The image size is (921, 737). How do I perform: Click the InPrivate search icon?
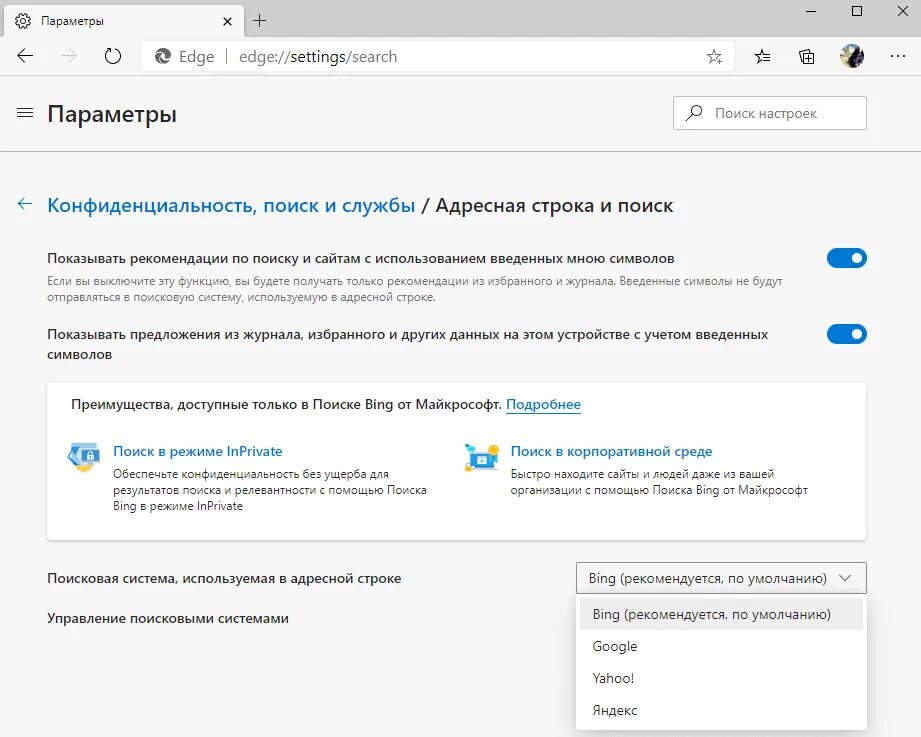[83, 457]
